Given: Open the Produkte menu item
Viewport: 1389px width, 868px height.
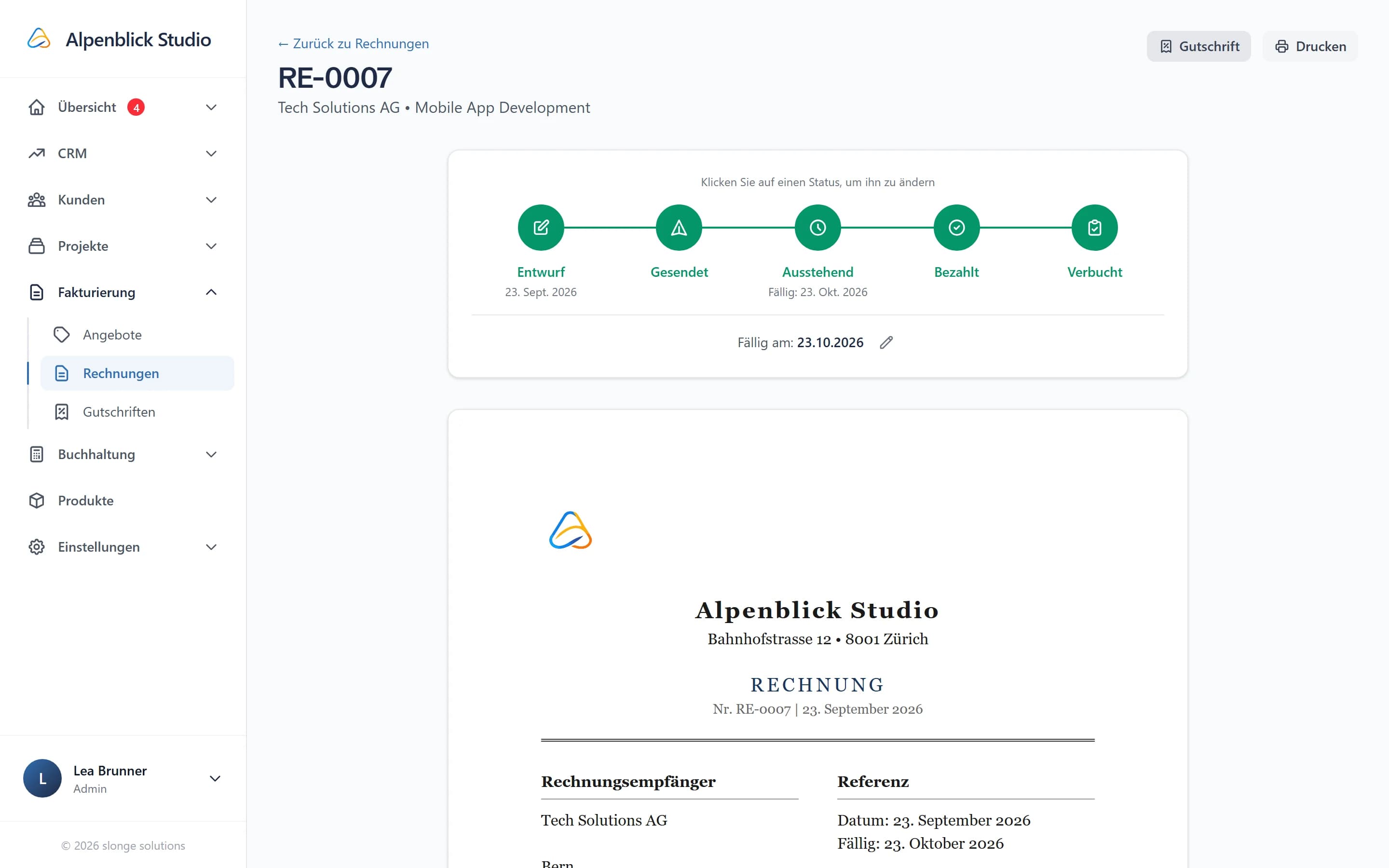Looking at the screenshot, I should [x=123, y=501].
